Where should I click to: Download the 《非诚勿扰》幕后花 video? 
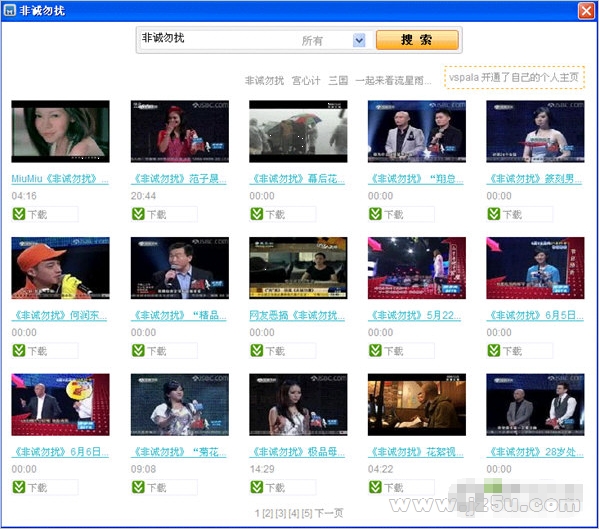[283, 214]
